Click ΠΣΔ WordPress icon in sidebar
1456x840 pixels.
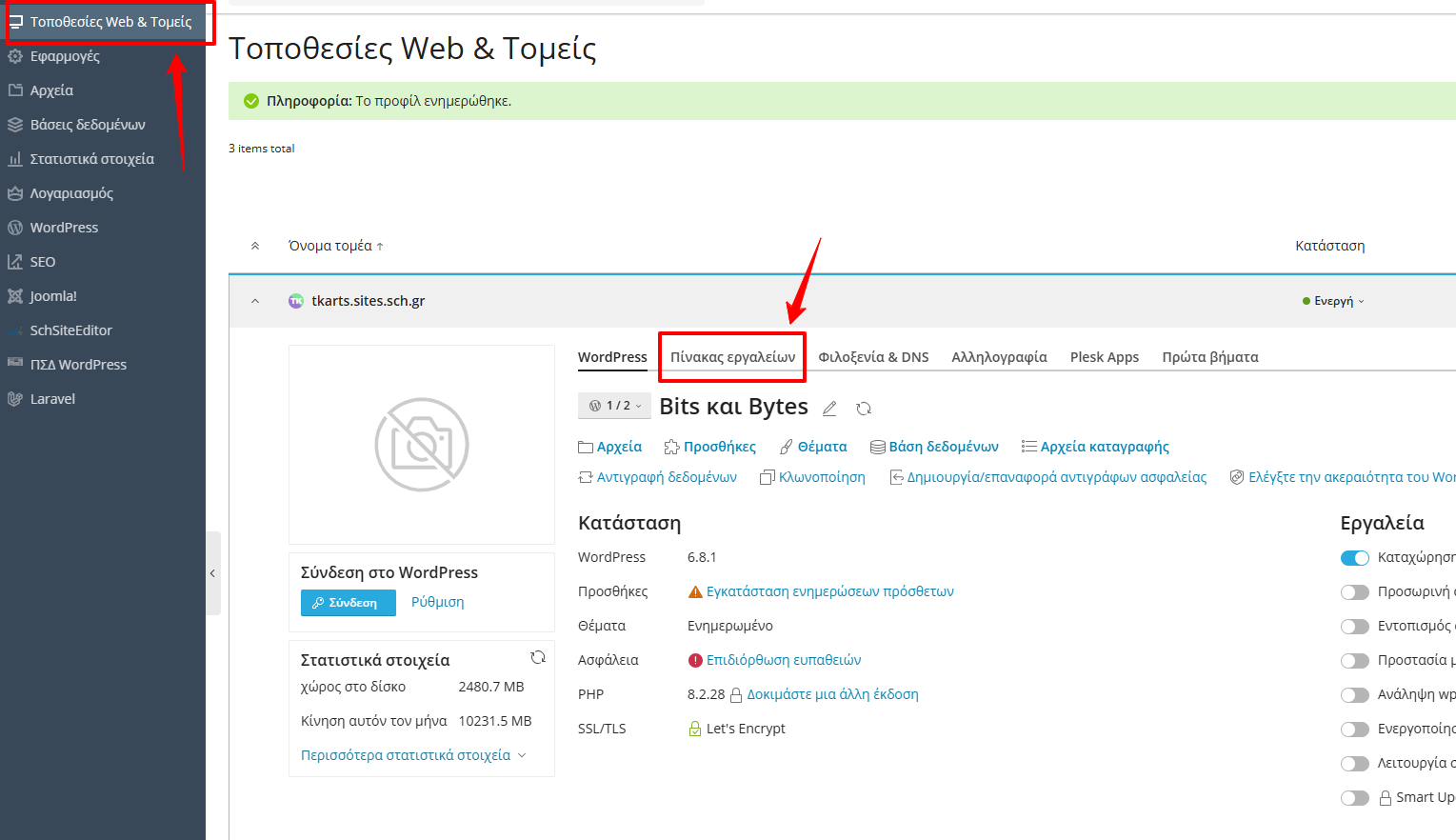tap(15, 363)
